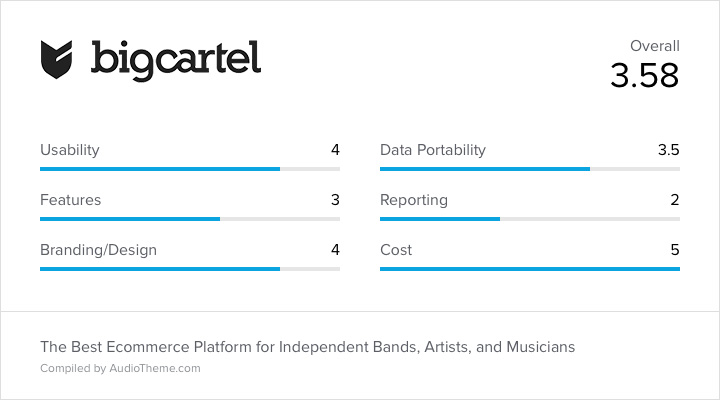
Task: Click the Cost rating bar
Action: point(530,269)
